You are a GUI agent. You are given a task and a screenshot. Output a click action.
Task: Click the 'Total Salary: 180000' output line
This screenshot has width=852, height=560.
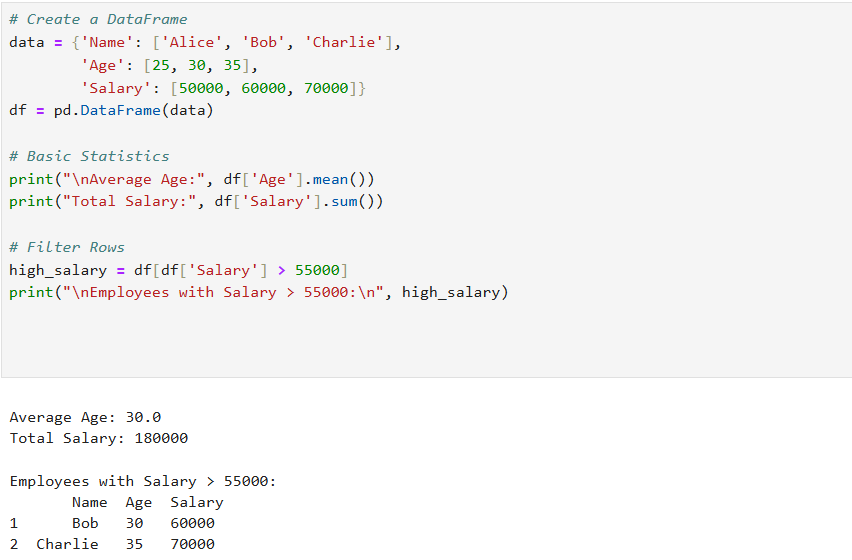(99, 438)
